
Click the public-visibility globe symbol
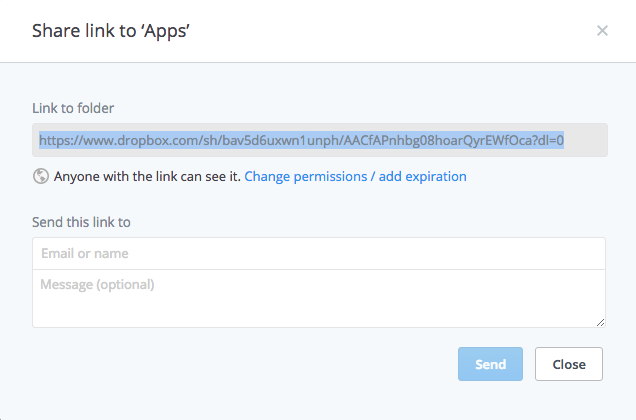(41, 177)
